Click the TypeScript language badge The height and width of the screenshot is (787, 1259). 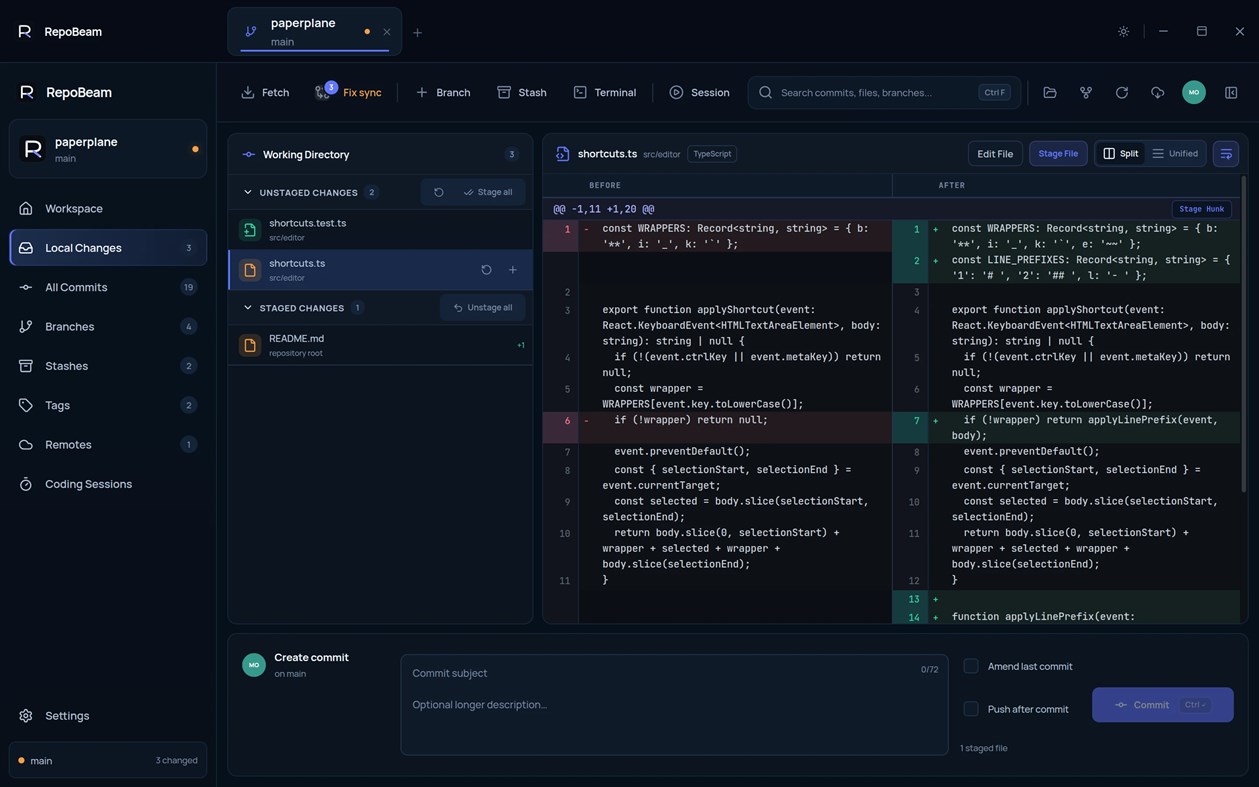(712, 154)
